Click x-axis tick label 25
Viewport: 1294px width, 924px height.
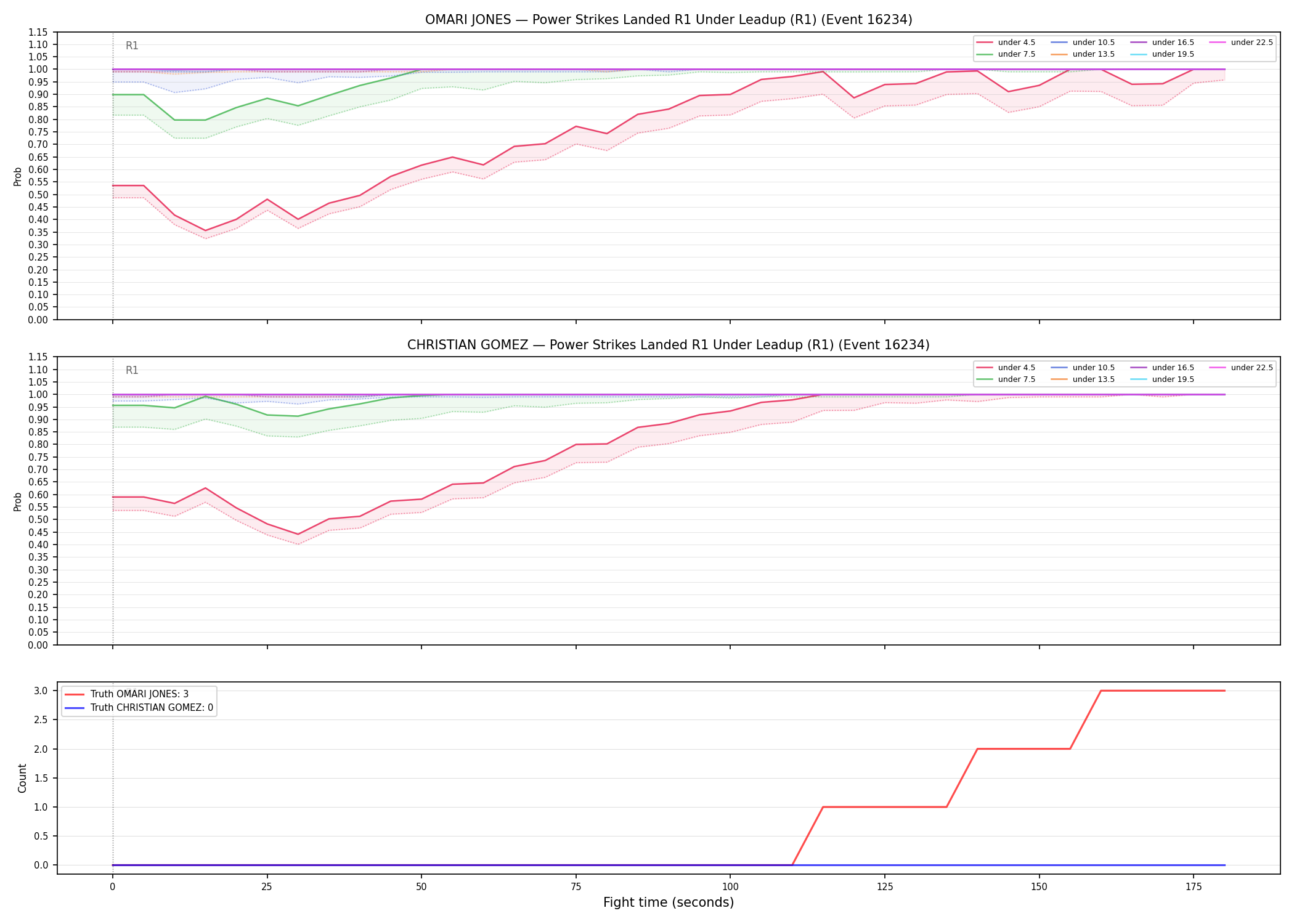(x=267, y=887)
